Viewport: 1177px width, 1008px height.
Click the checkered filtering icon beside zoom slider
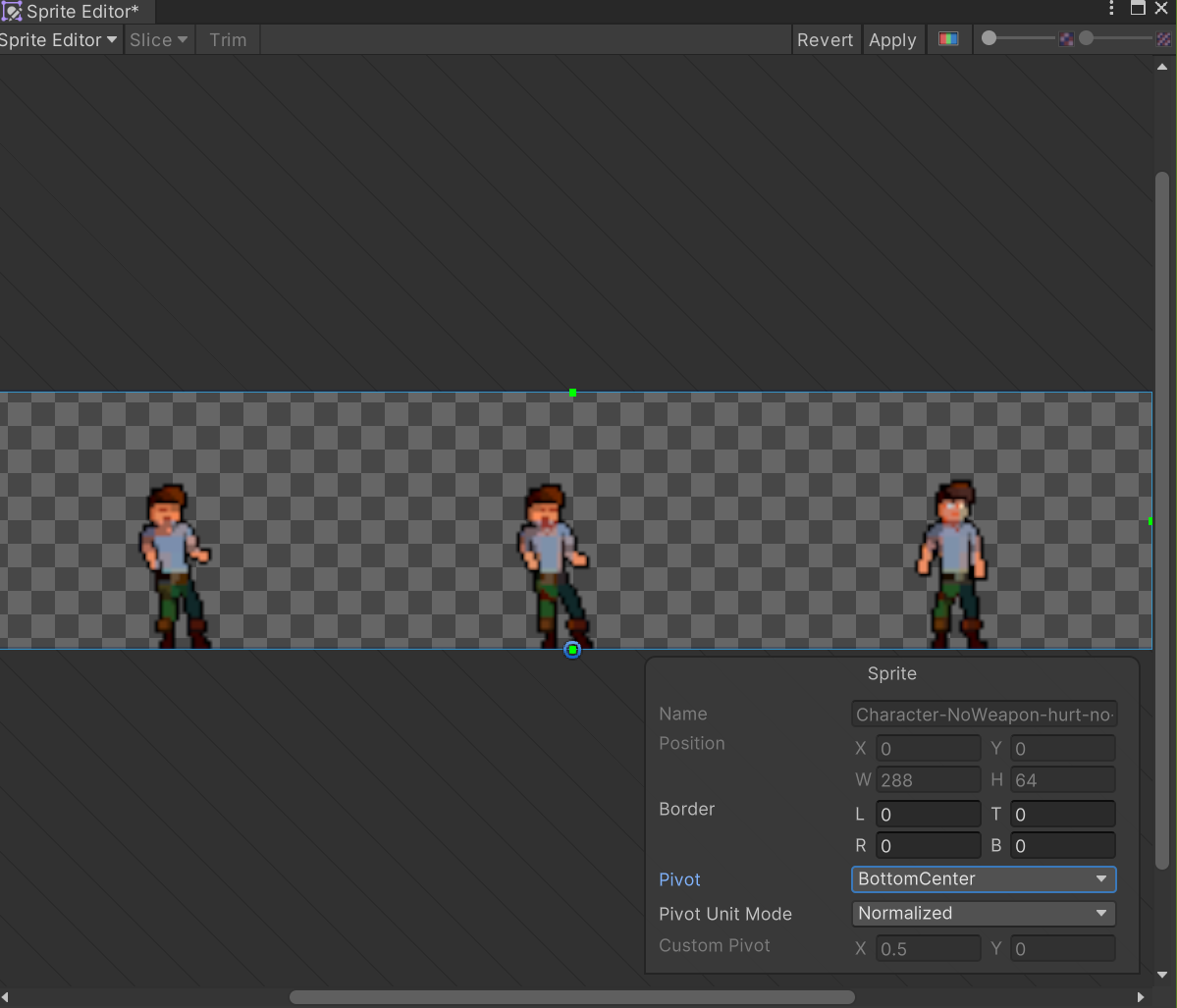click(x=1066, y=37)
